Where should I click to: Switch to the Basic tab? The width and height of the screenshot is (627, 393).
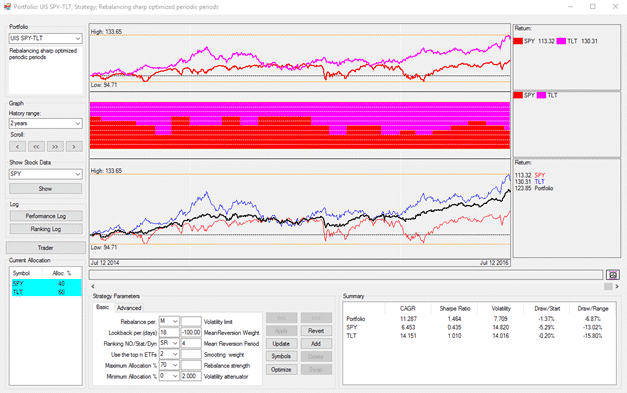click(102, 307)
